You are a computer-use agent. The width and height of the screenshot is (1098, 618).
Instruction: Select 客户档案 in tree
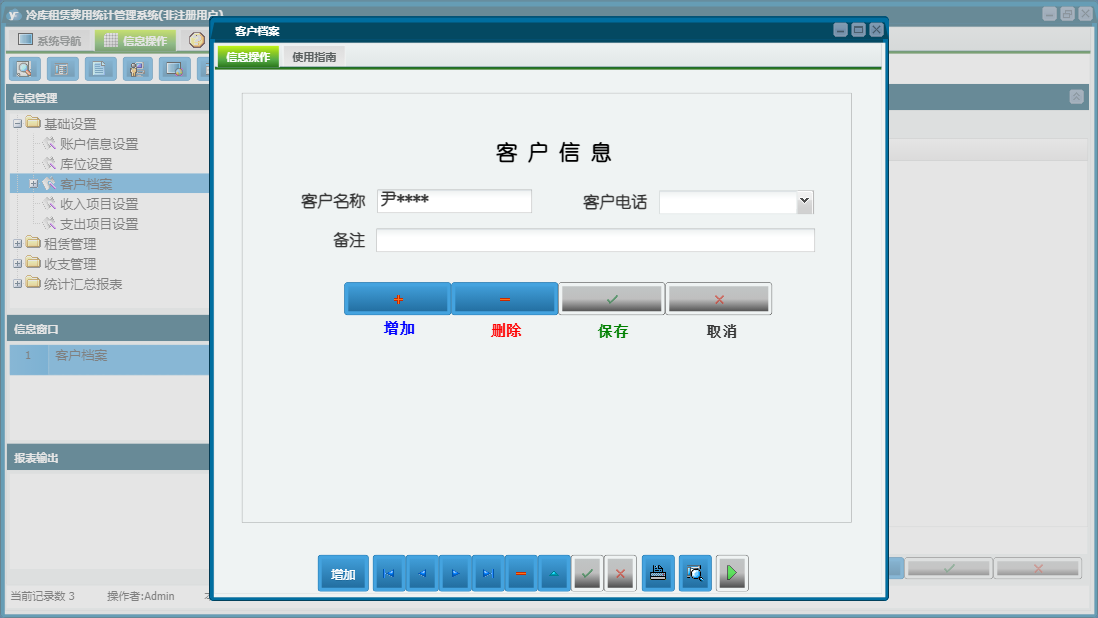pyautogui.click(x=85, y=184)
